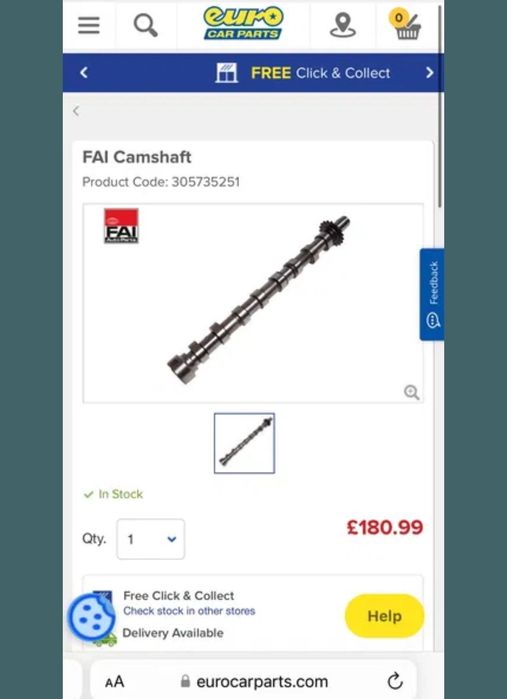
Task: Open browser AA text size options
Action: tap(115, 682)
